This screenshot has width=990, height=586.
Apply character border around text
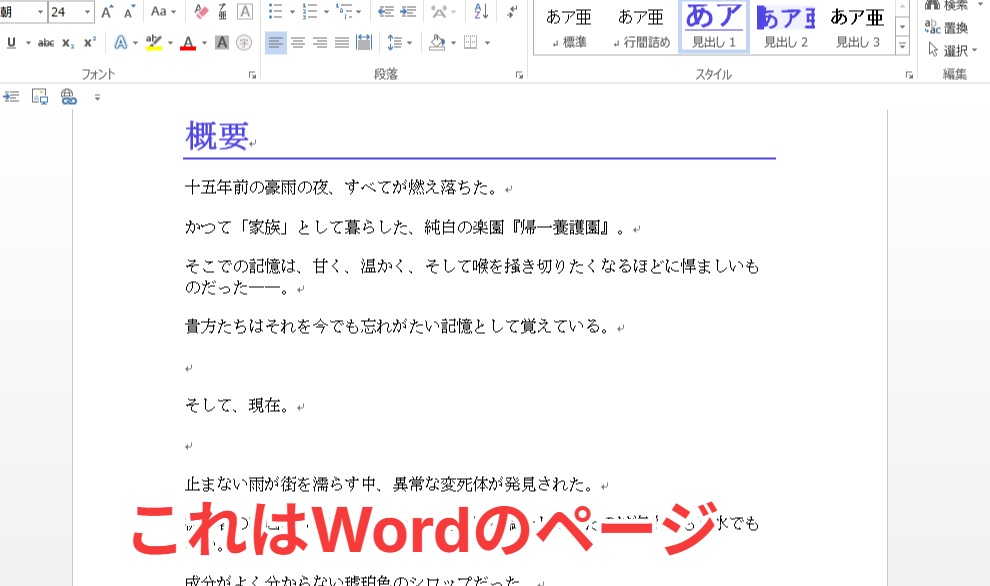pyautogui.click(x=244, y=12)
